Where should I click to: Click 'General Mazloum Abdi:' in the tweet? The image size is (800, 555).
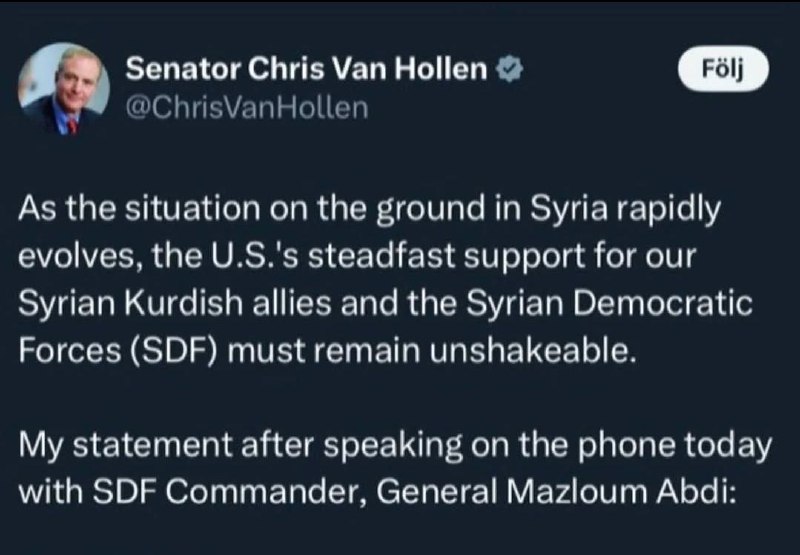coord(556,492)
